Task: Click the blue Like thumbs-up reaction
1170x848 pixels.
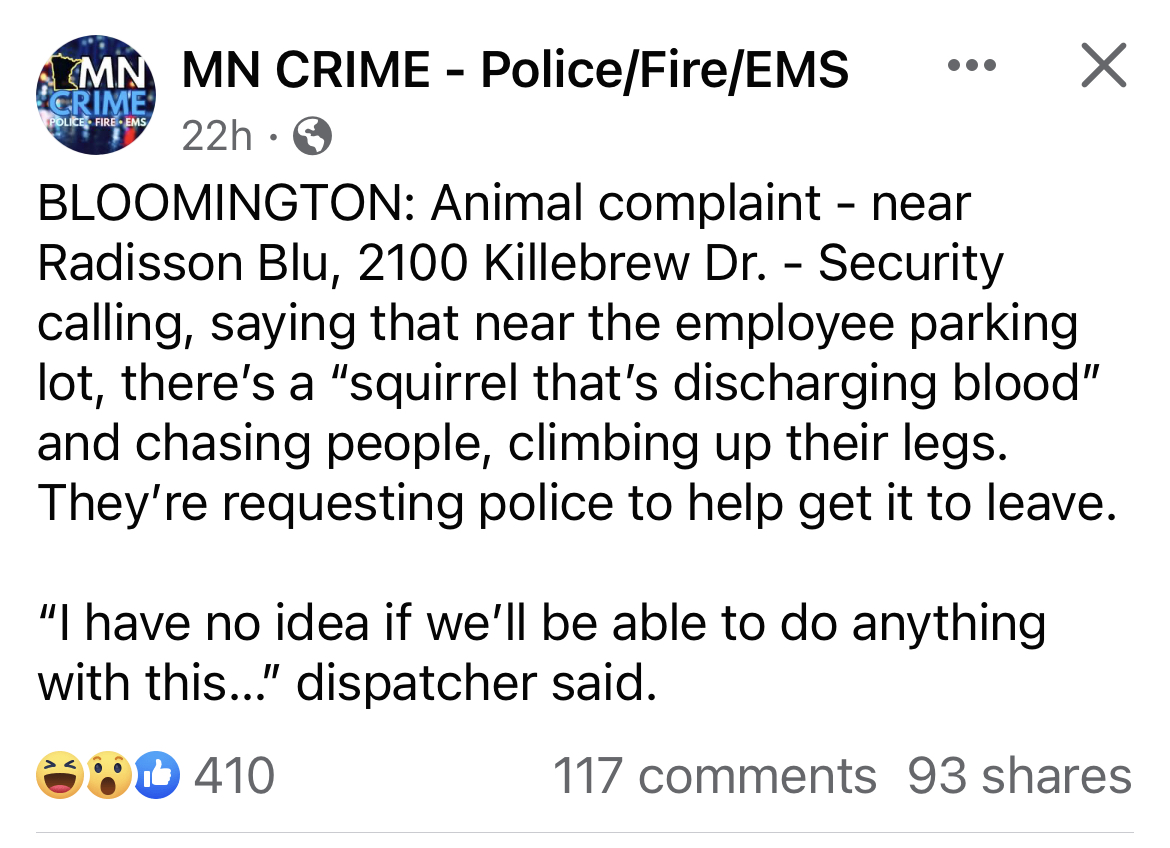Action: [157, 775]
